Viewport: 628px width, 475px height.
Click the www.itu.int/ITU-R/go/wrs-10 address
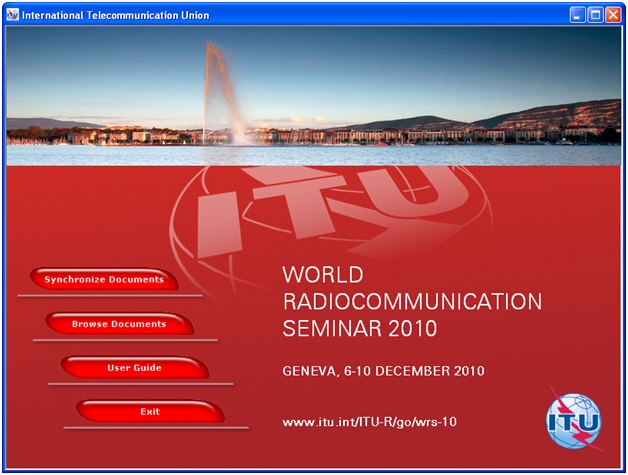click(x=369, y=422)
